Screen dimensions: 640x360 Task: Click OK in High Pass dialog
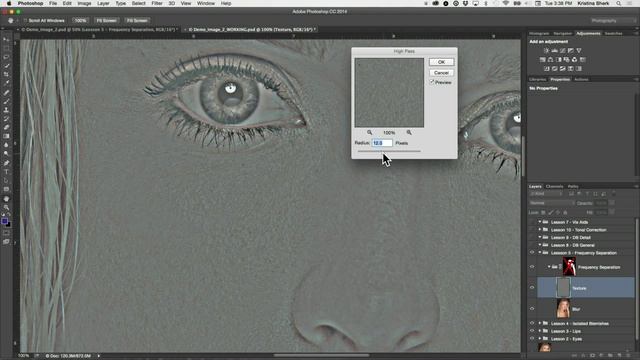441,62
